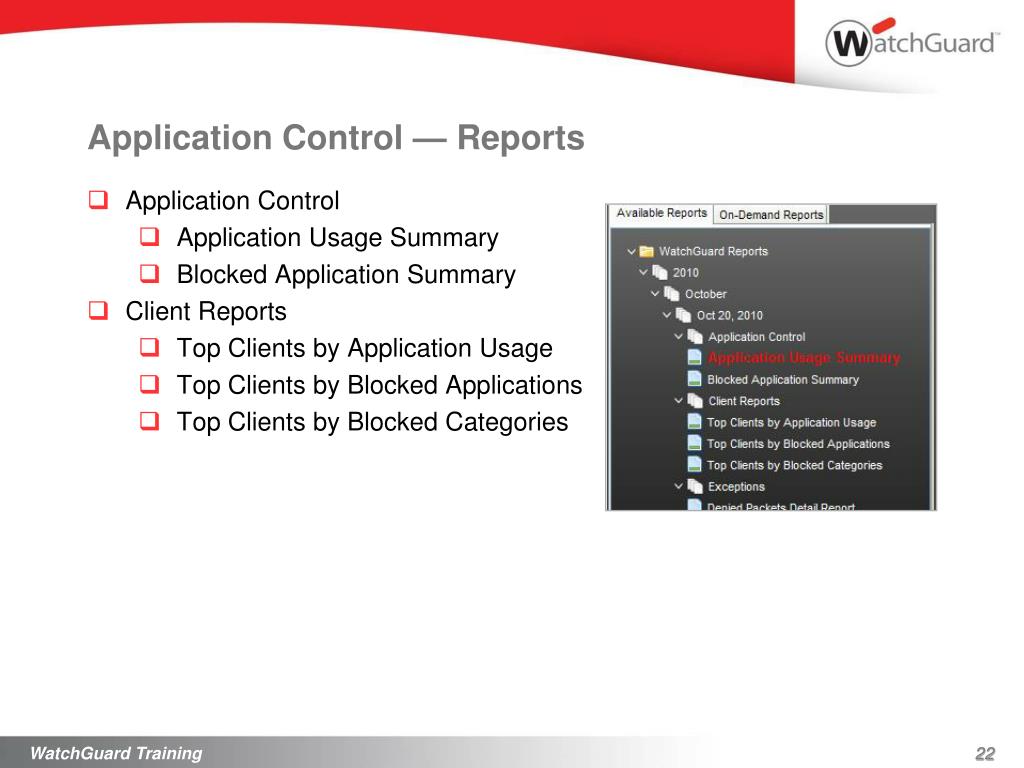Click the slide number 22
Viewport: 1024px width, 768px height.
click(985, 754)
